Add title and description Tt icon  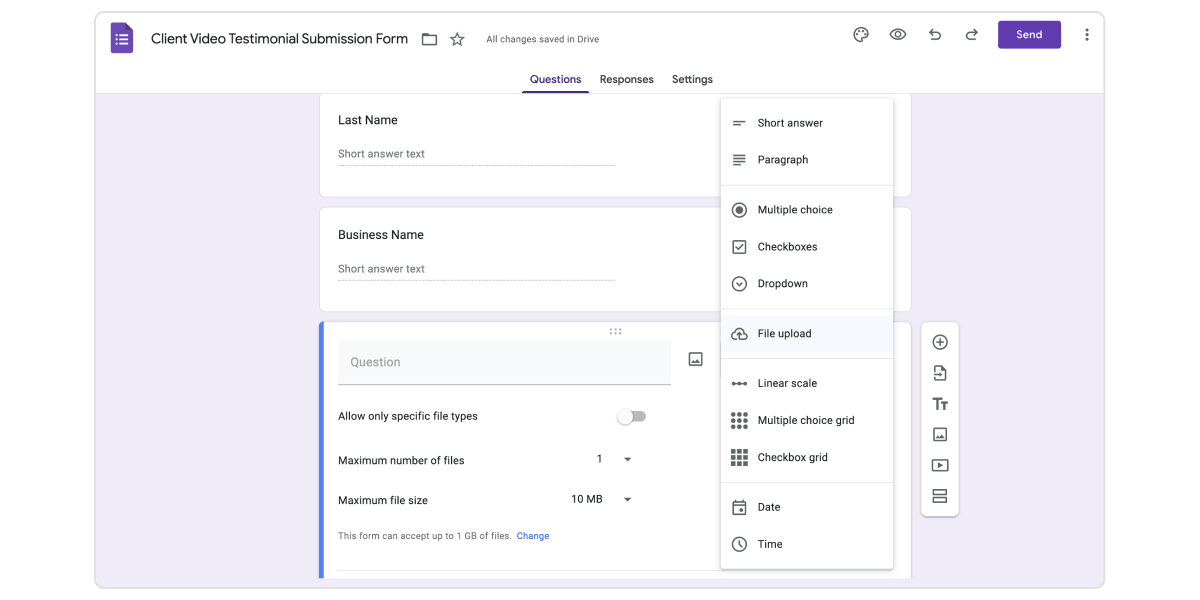940,404
